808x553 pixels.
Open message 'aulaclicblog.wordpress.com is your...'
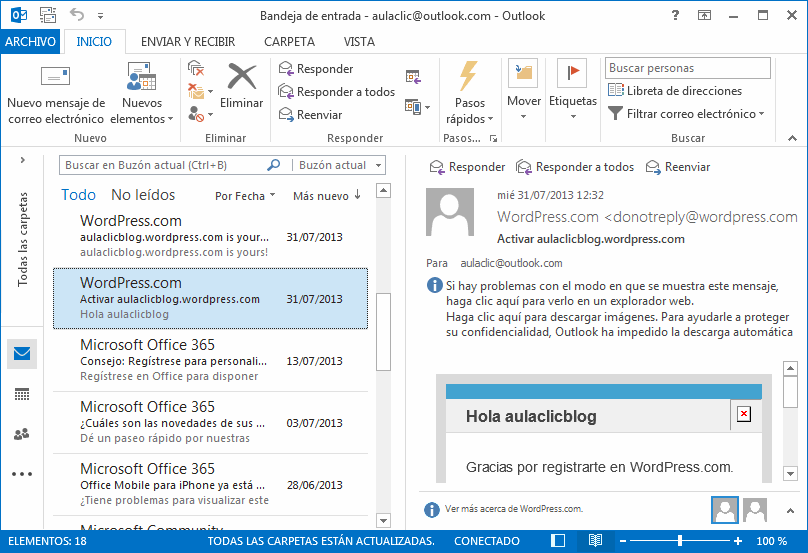(210, 236)
